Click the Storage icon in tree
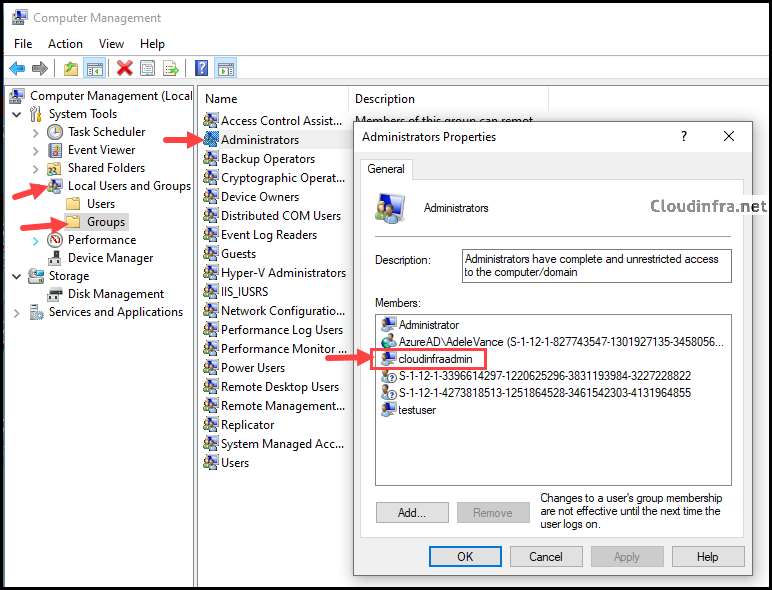Viewport: 772px width, 590px height. coord(36,276)
